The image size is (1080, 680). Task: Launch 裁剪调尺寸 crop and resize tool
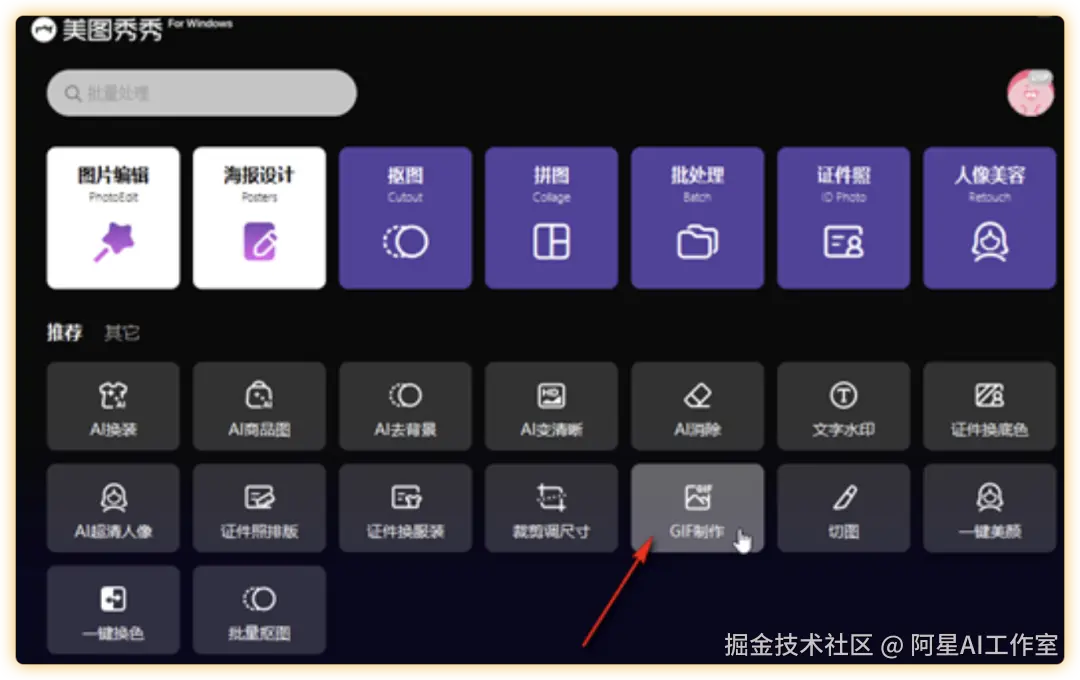(x=551, y=508)
